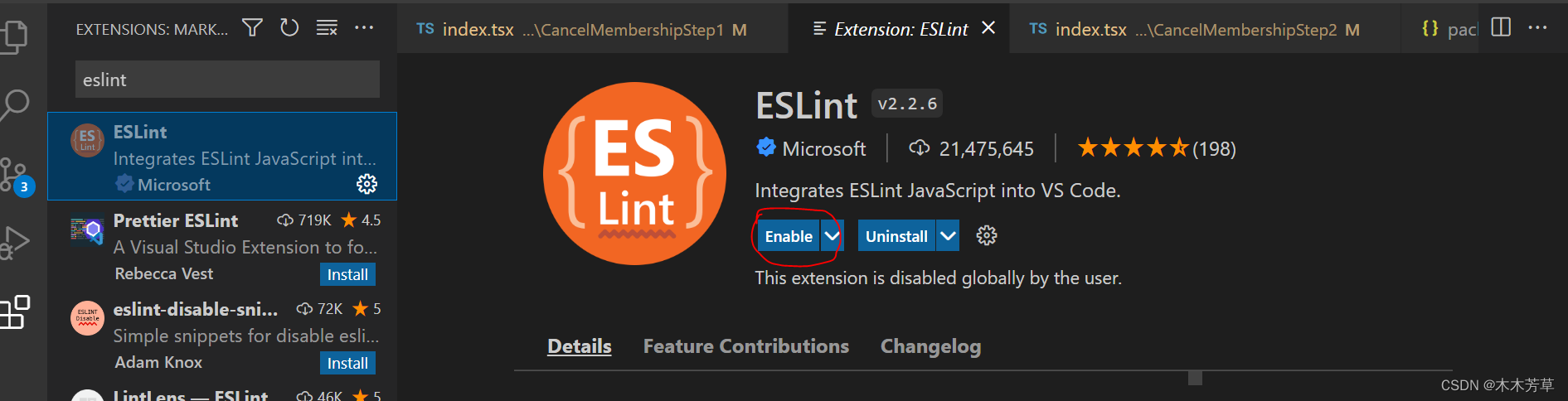Click eslint-disable-snippets extension icon
Screen dimensions: 1568x401
click(x=87, y=318)
